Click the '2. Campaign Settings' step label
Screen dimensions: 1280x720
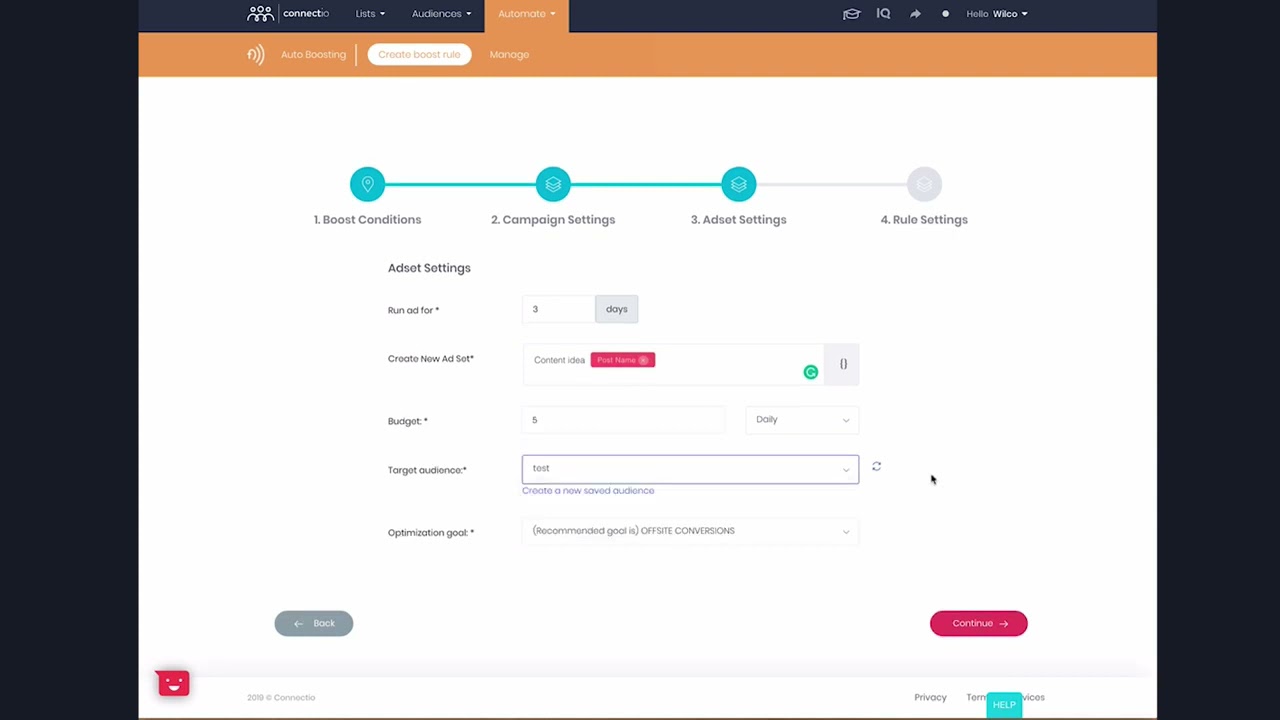pos(553,220)
